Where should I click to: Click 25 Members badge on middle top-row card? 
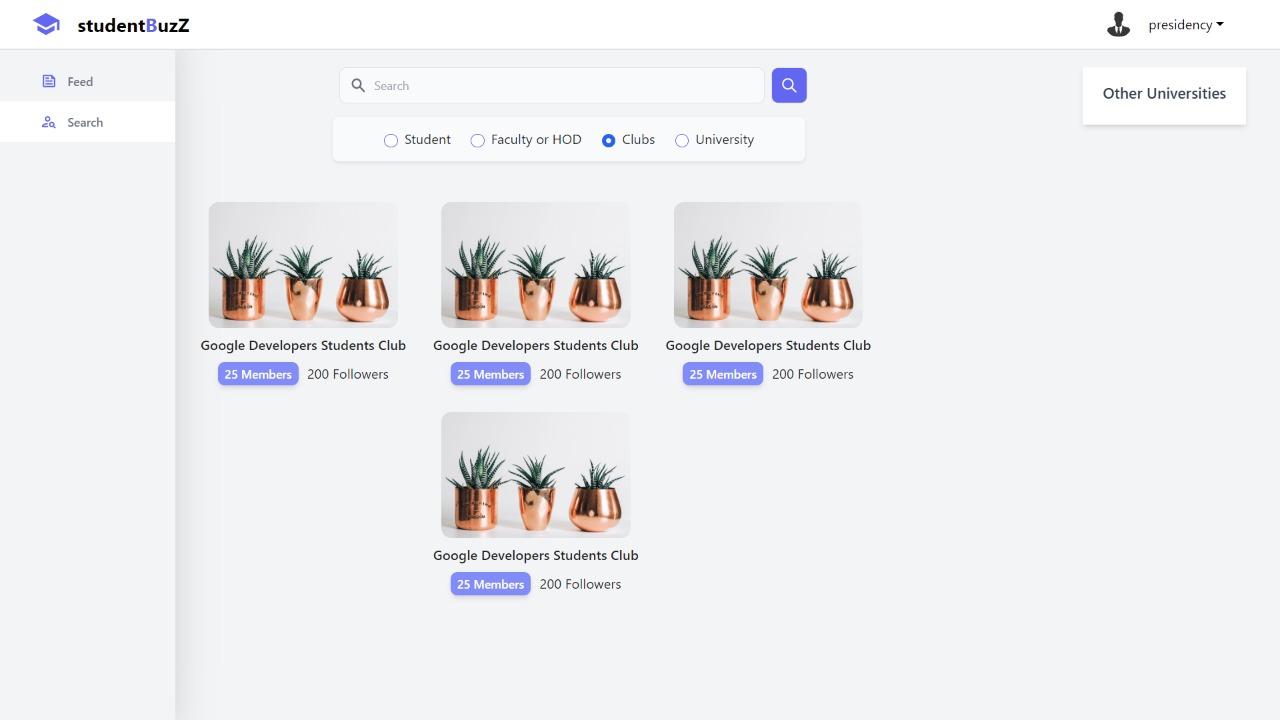490,374
